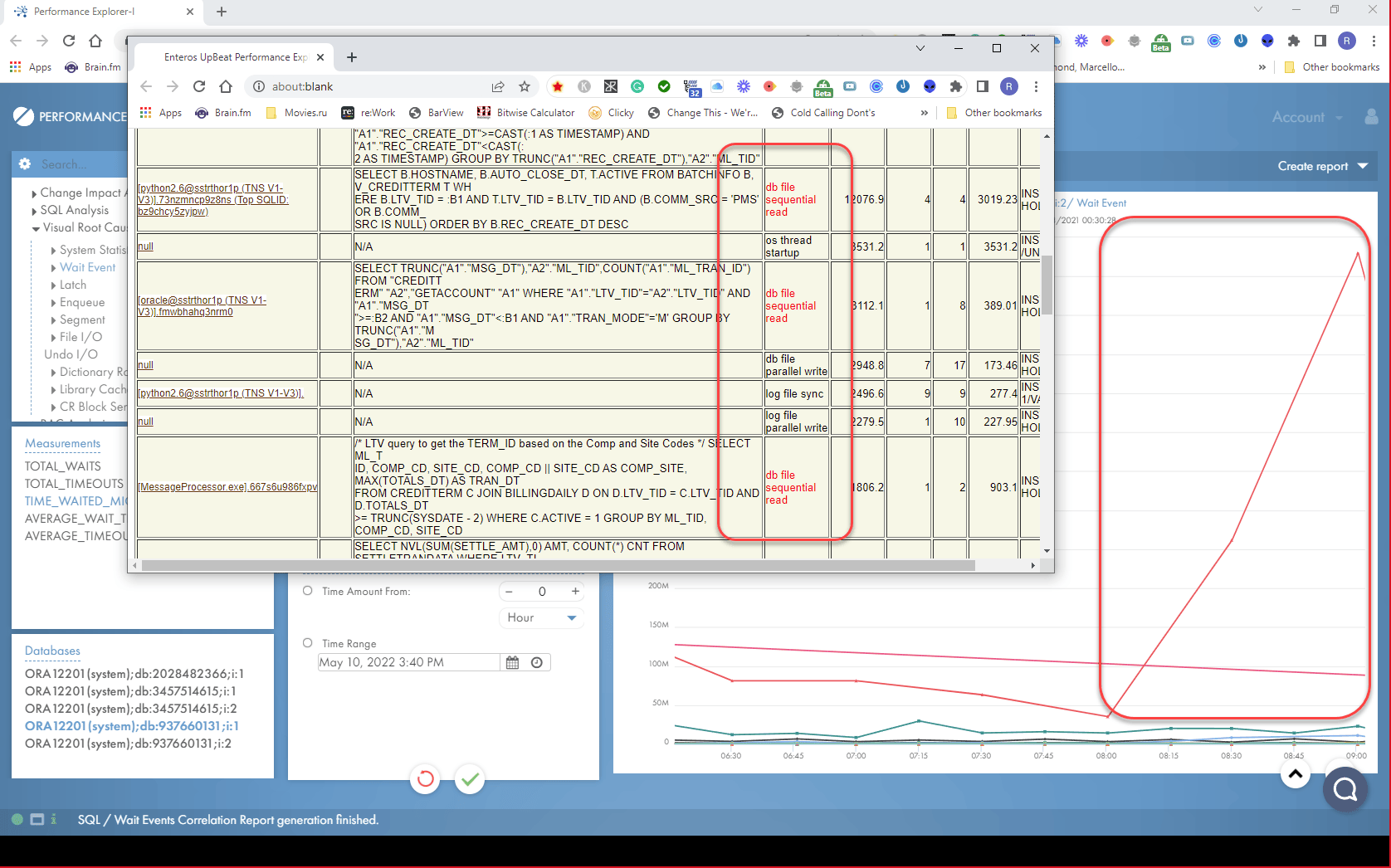
Task: Open the oracle@sstrthor1p fmwbhahq3nrm0 link
Action: (x=202, y=306)
